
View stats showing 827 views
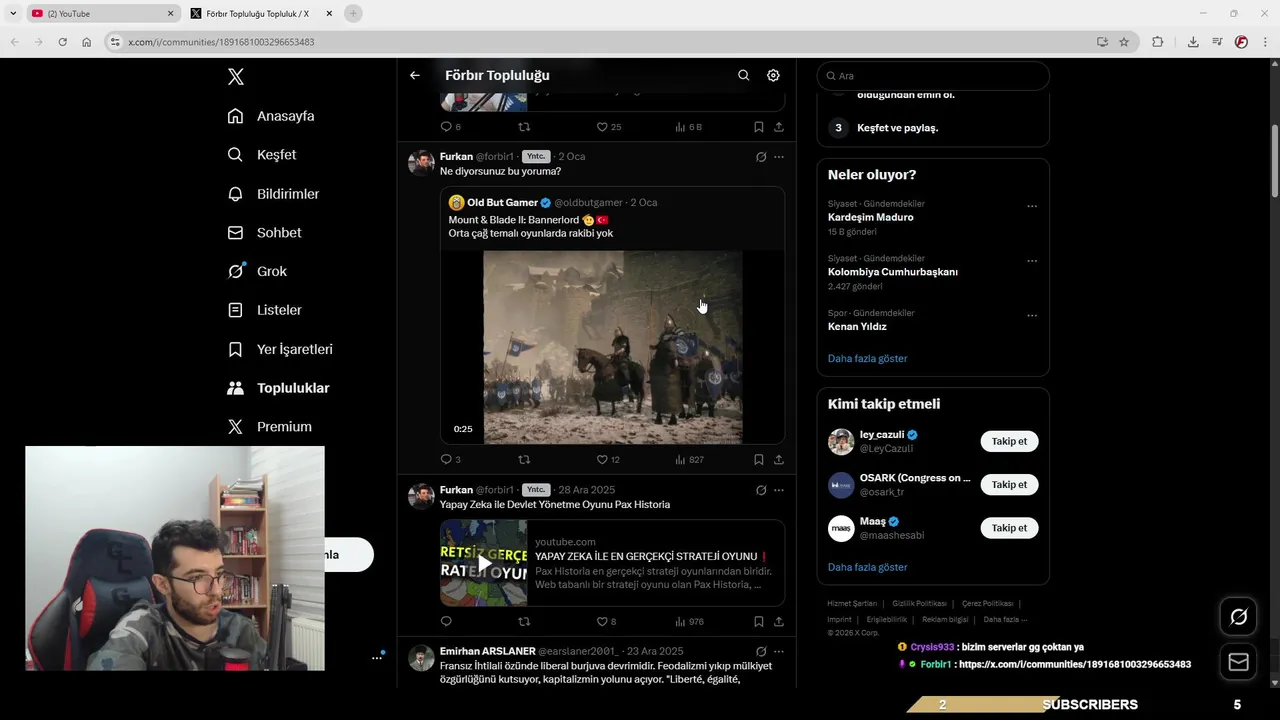pyautogui.click(x=689, y=460)
